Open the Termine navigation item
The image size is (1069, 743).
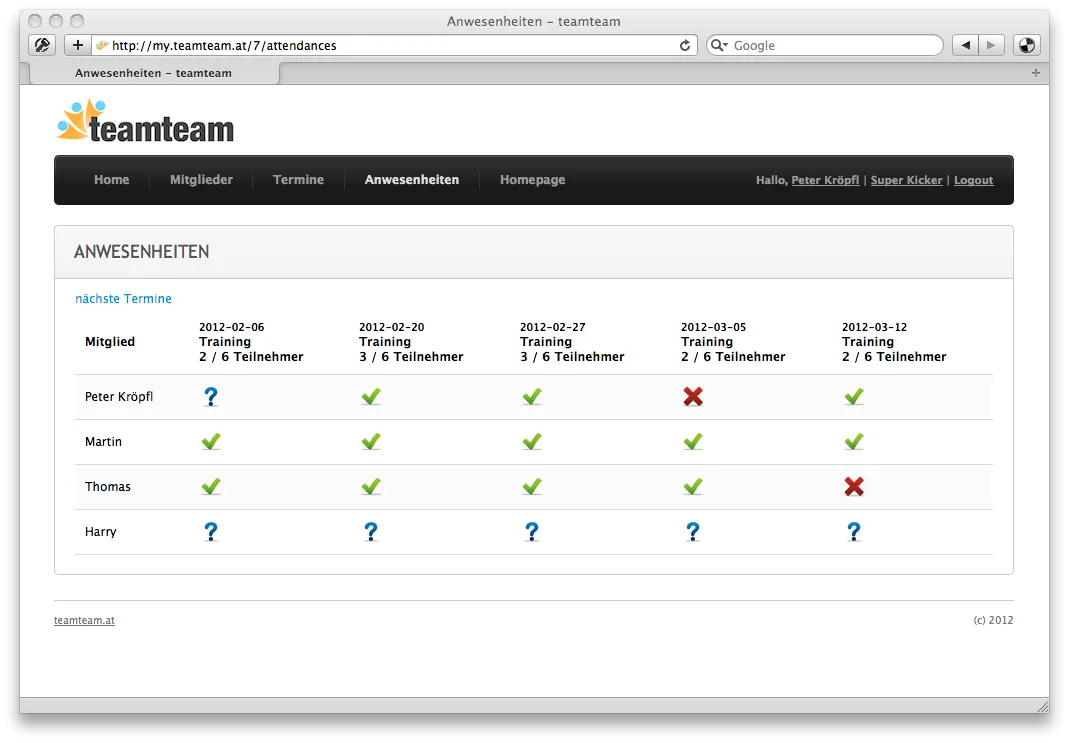pyautogui.click(x=297, y=180)
